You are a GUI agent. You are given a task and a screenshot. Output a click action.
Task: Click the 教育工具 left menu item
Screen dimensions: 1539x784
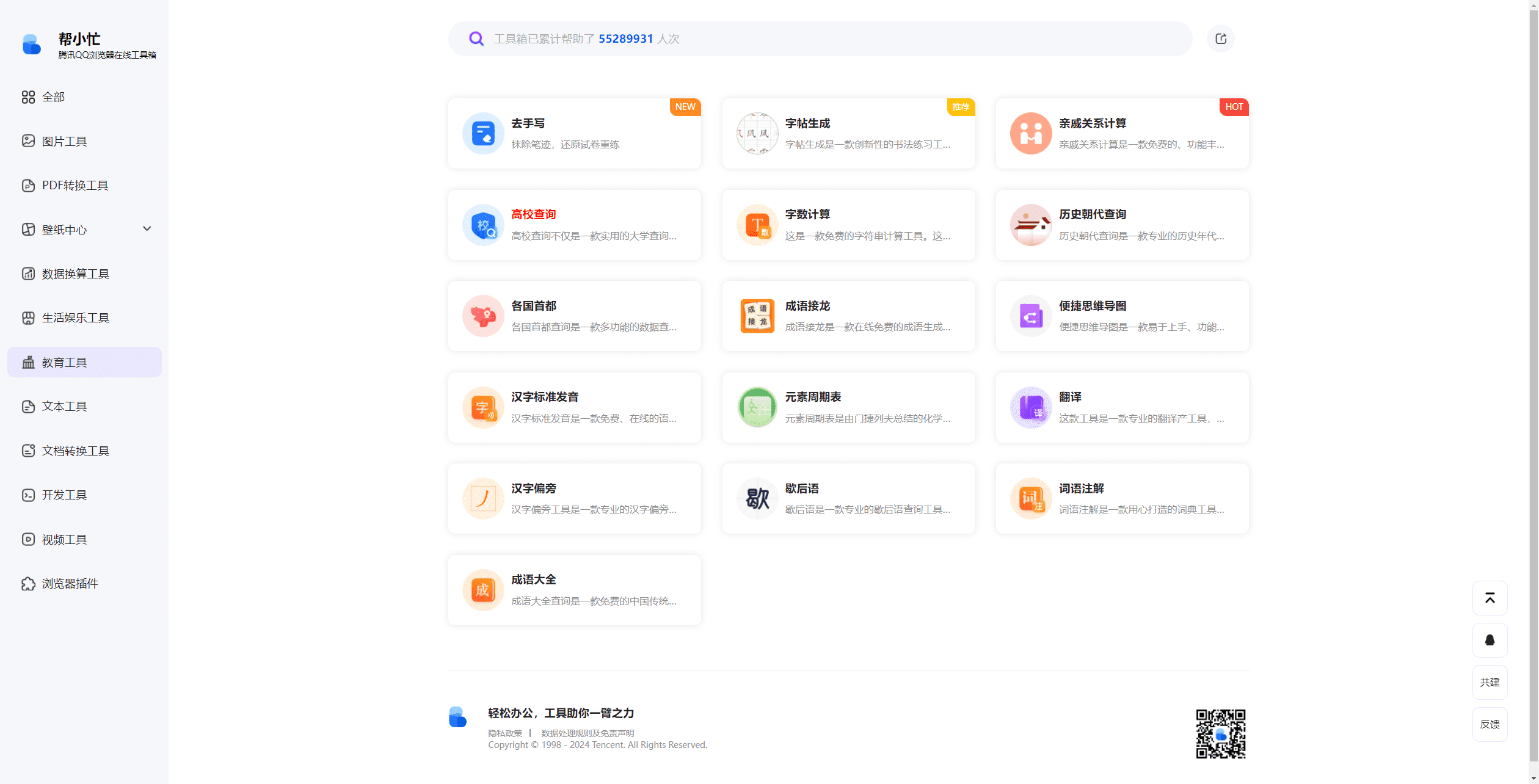(x=85, y=362)
